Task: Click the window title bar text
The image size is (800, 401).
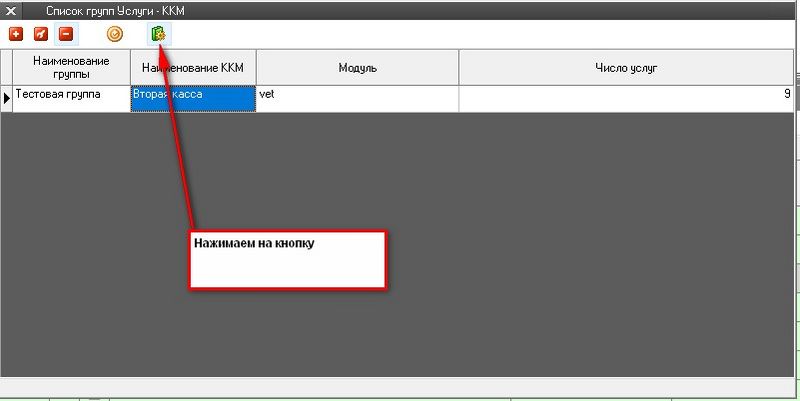Action: tap(116, 9)
